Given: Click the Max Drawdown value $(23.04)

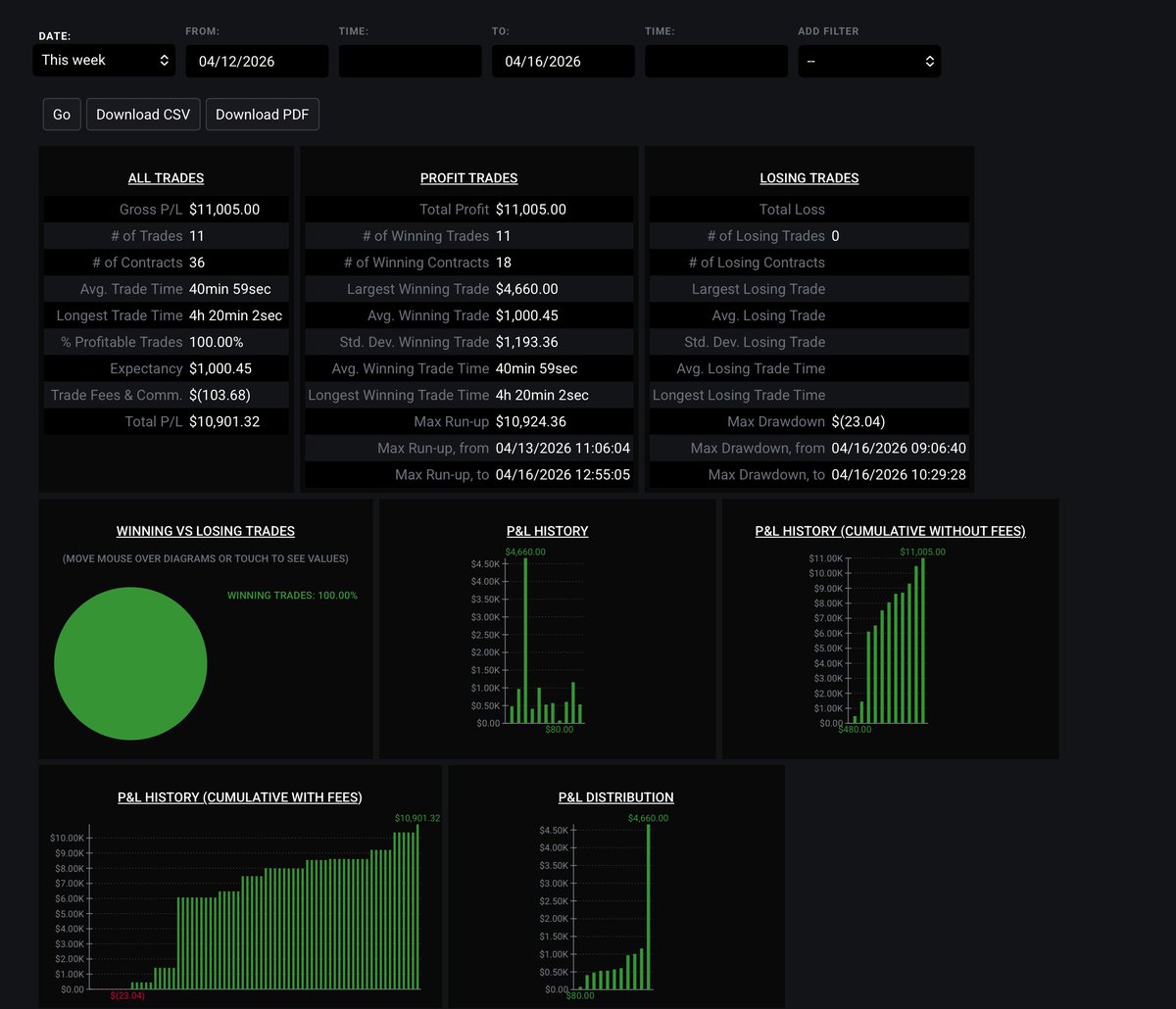Looking at the screenshot, I should tap(858, 421).
